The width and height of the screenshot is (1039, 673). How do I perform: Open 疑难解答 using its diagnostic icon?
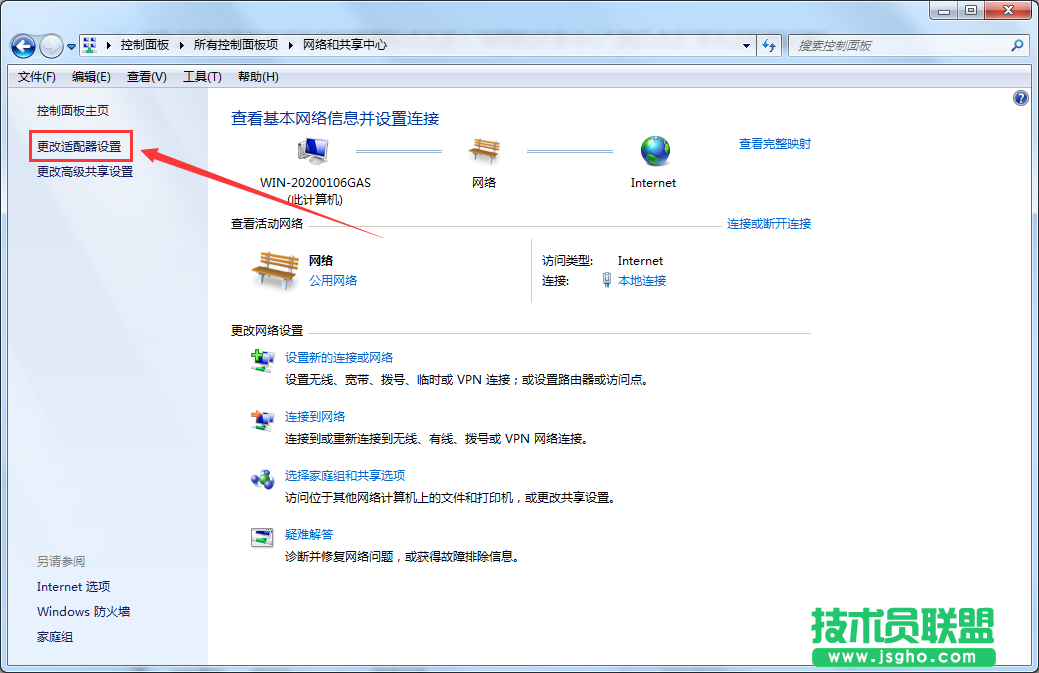pyautogui.click(x=261, y=539)
